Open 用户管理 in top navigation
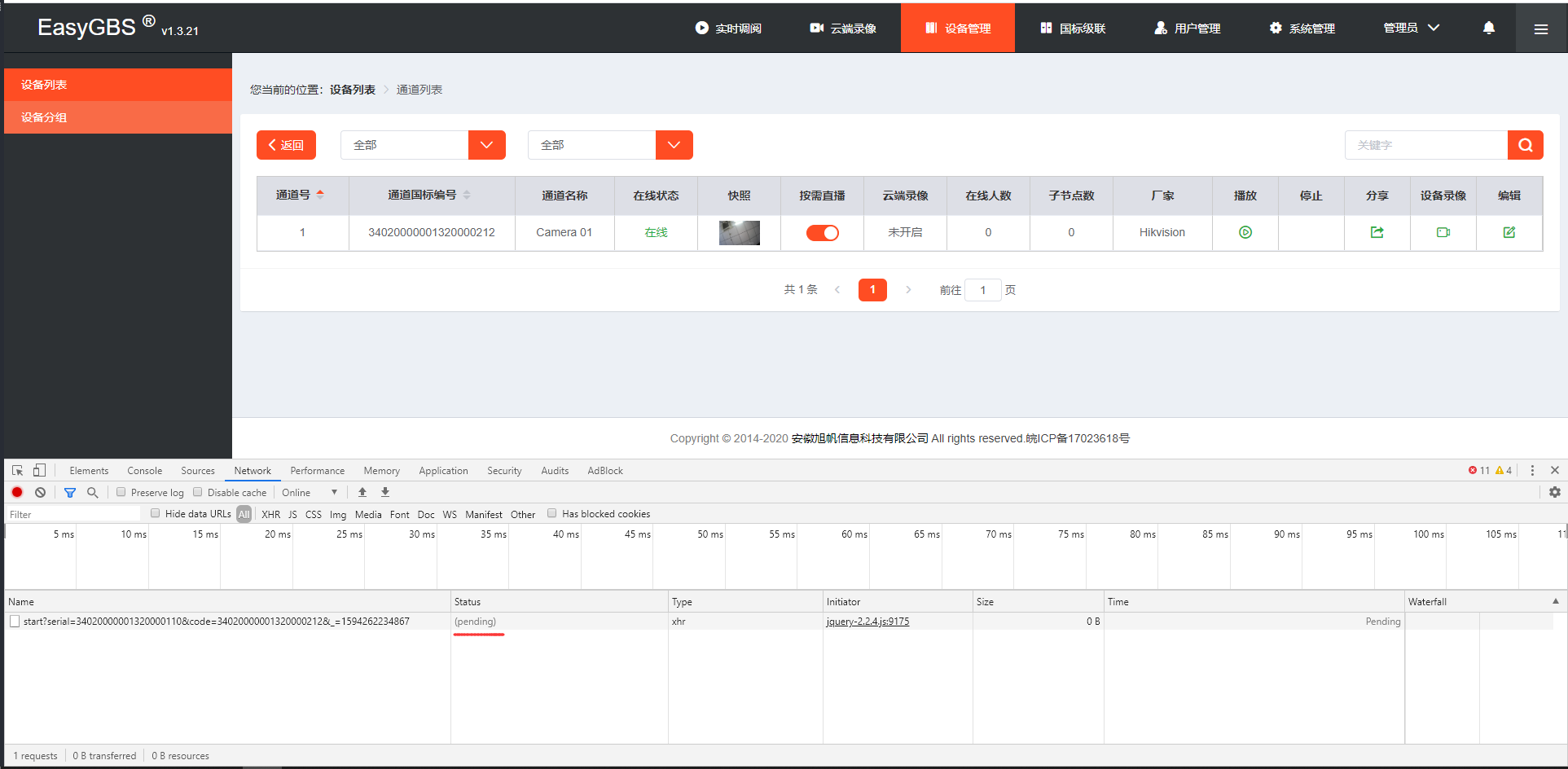Screen dimensions: 1568x769 [1188, 28]
